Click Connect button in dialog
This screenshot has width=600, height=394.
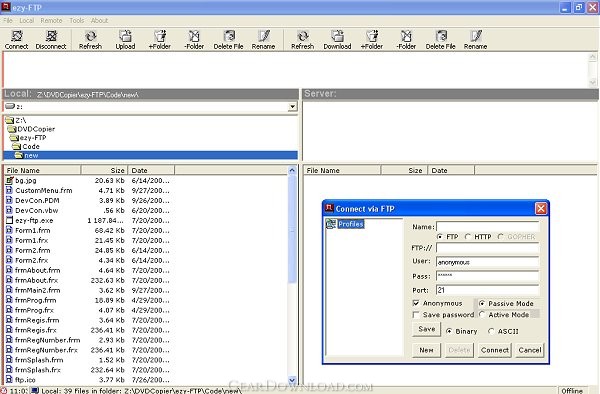point(495,350)
